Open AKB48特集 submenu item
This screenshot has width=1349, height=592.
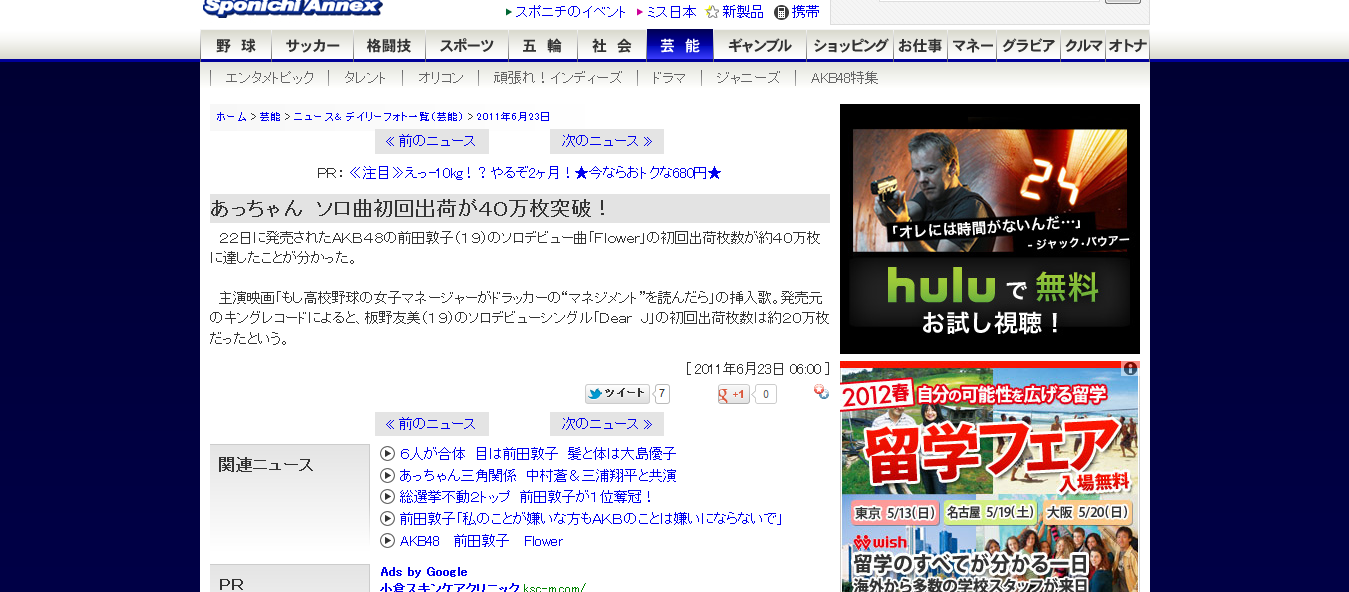(844, 77)
